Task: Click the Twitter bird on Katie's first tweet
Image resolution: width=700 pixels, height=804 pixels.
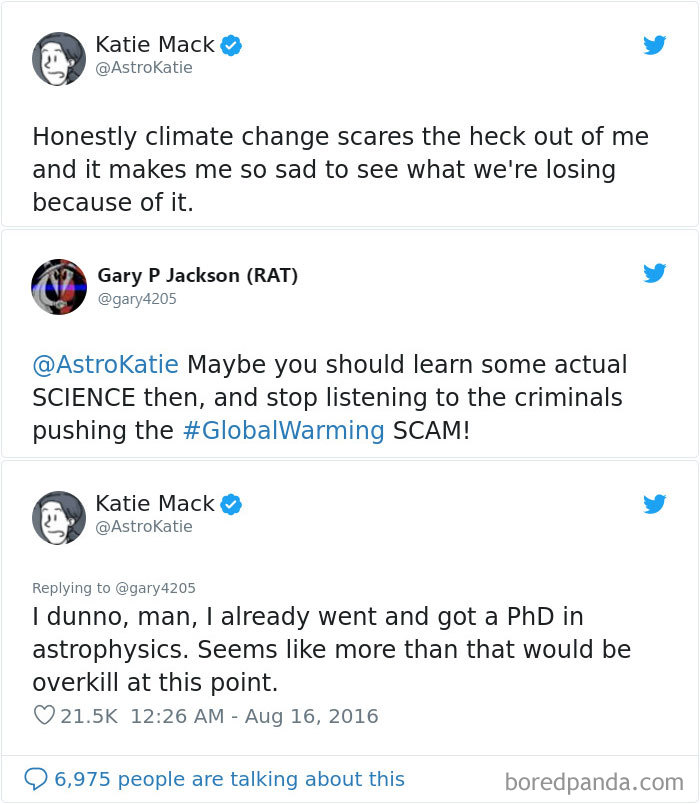Action: 655,45
